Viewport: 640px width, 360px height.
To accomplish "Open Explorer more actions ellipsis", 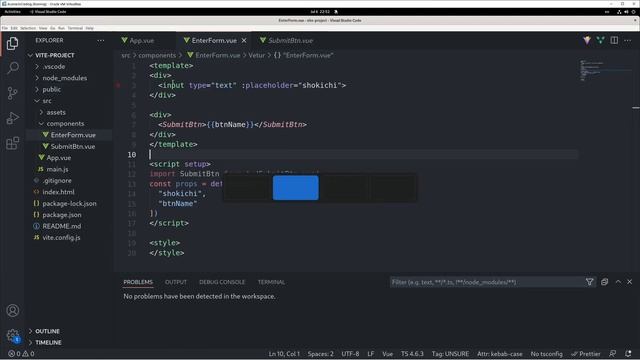I will [101, 40].
